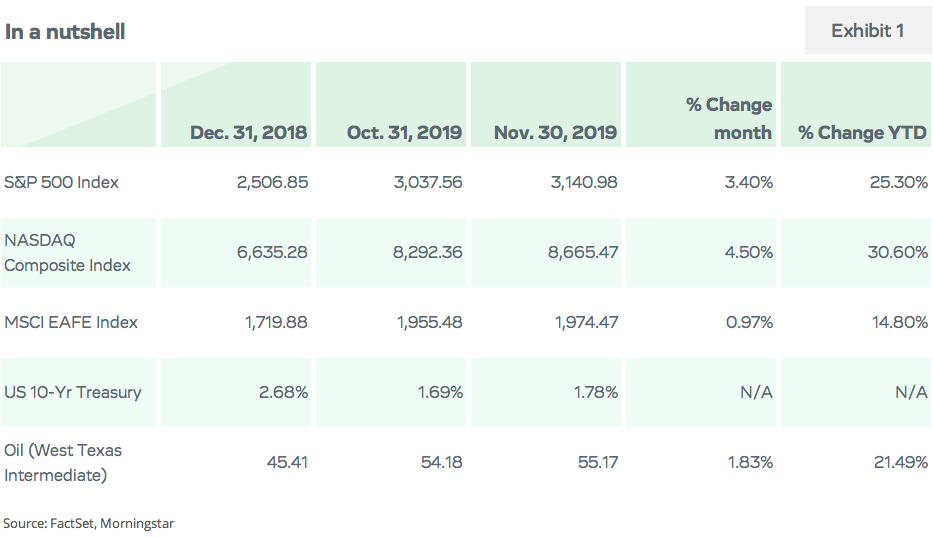The width and height of the screenshot is (933, 537).
Task: Select the S&P 500 Index row label
Action: [x=61, y=182]
